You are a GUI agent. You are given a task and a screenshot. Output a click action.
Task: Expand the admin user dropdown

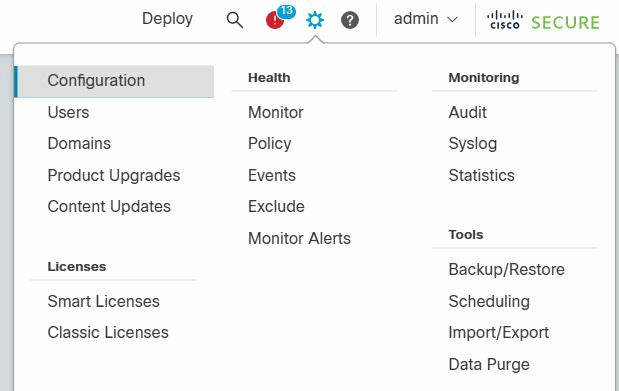pos(426,19)
